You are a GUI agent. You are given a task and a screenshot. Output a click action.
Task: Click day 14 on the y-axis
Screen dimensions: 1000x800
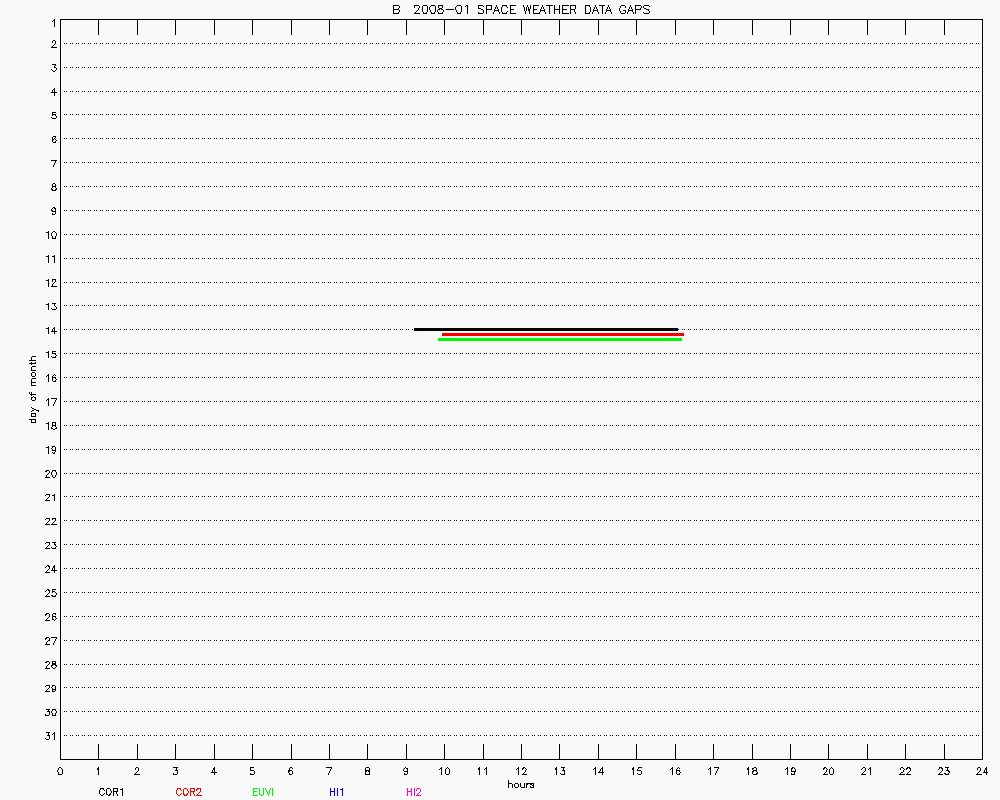point(49,330)
